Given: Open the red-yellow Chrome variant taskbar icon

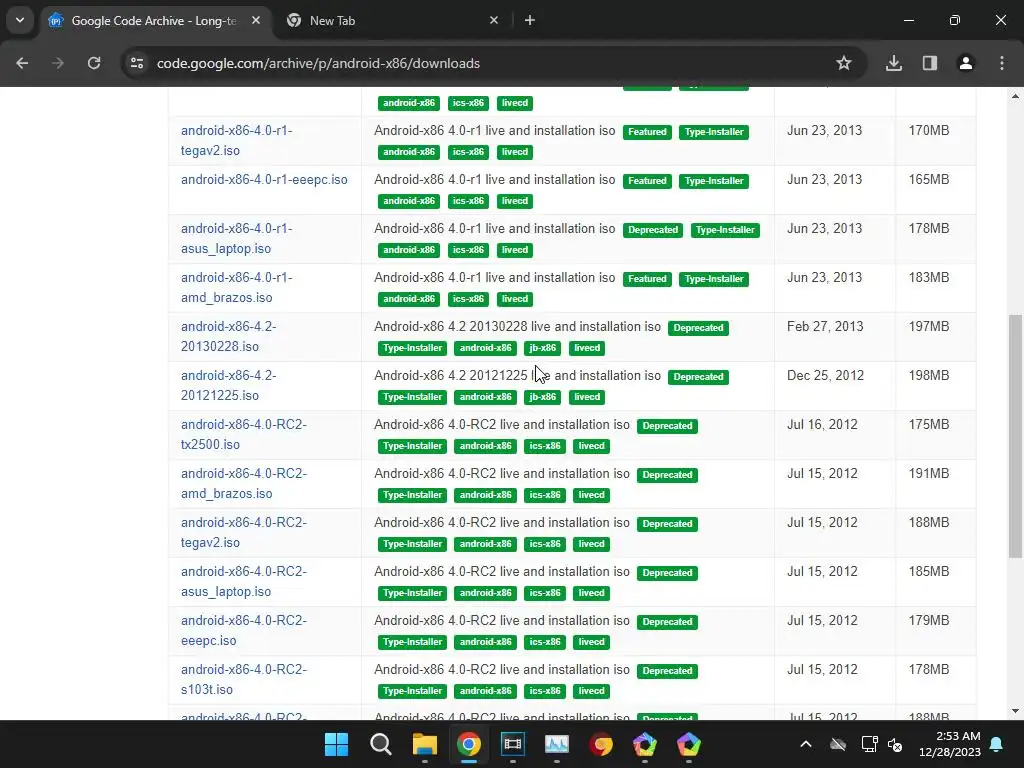Looking at the screenshot, I should (601, 744).
